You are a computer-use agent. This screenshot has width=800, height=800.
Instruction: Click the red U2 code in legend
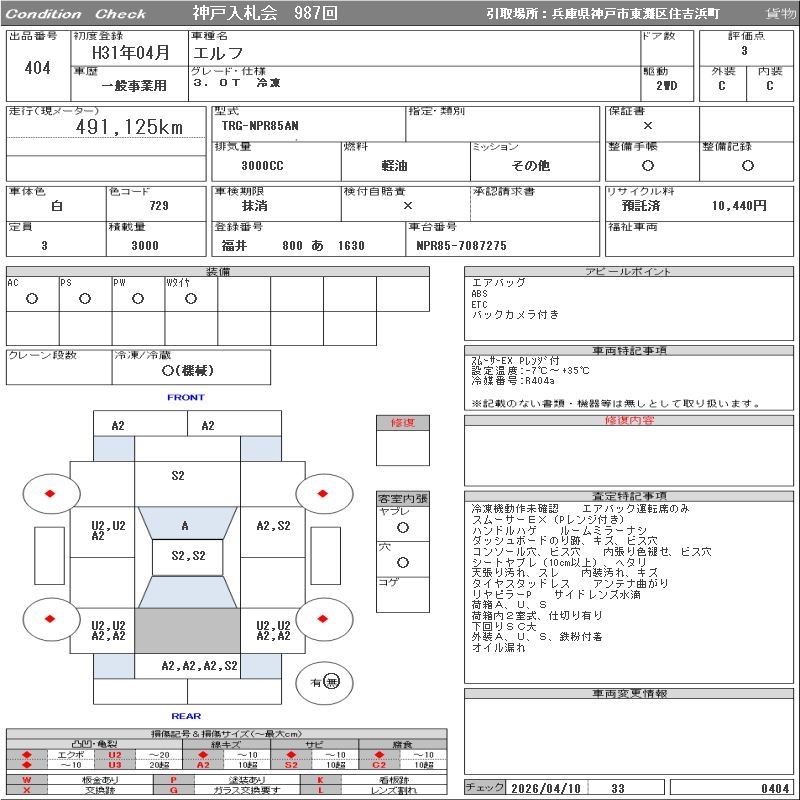click(114, 755)
